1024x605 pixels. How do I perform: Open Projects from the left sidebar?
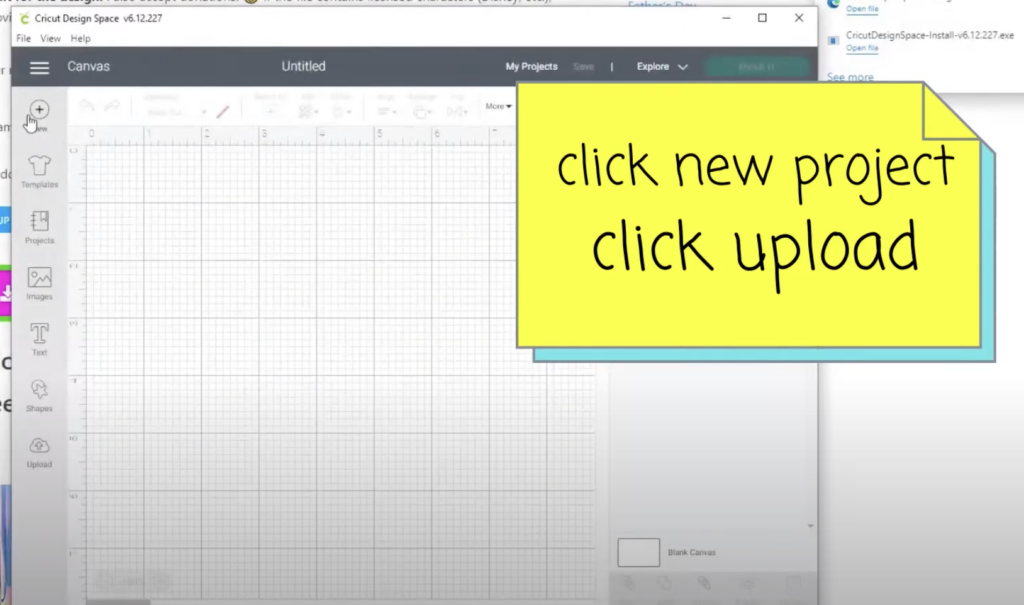click(40, 224)
